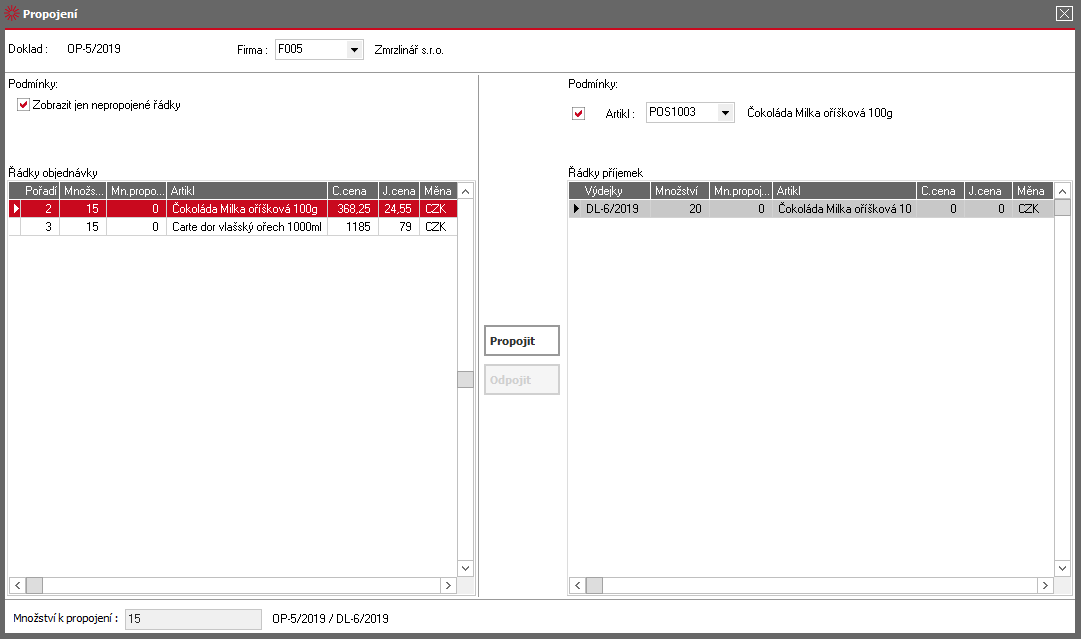Click the Výdejky column header

(609, 191)
